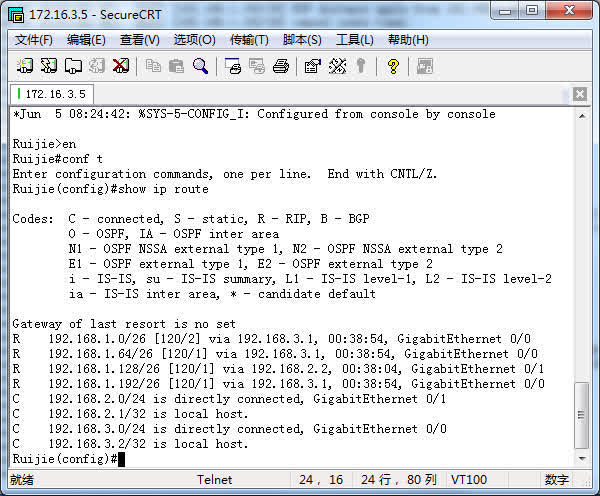Open Find using the magnifying glass icon

[x=201, y=66]
